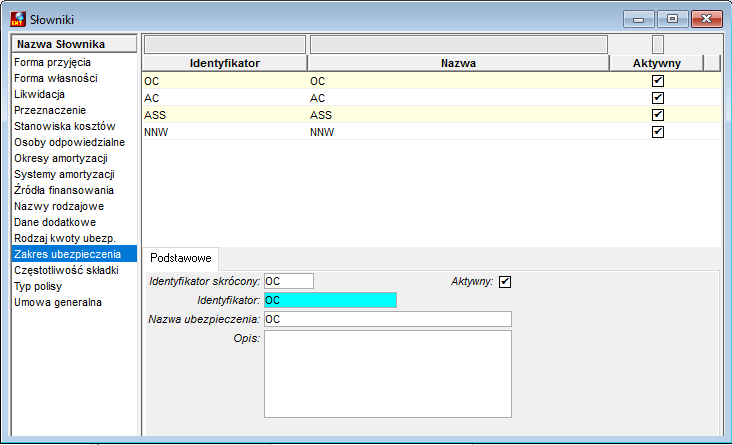
Task: Minimize the Słowniki window
Action: [639, 19]
